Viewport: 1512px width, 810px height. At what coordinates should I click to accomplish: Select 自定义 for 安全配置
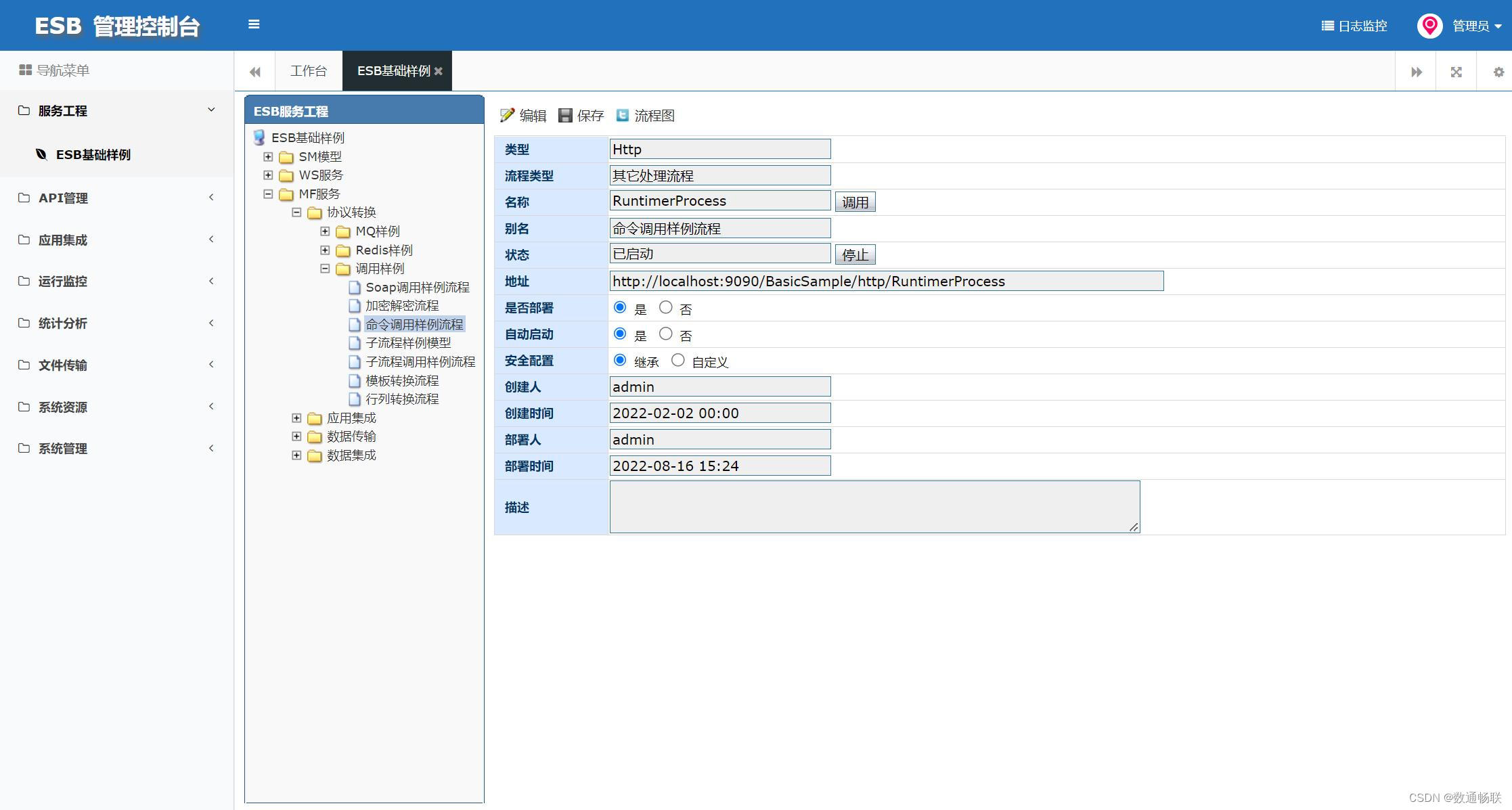click(678, 361)
